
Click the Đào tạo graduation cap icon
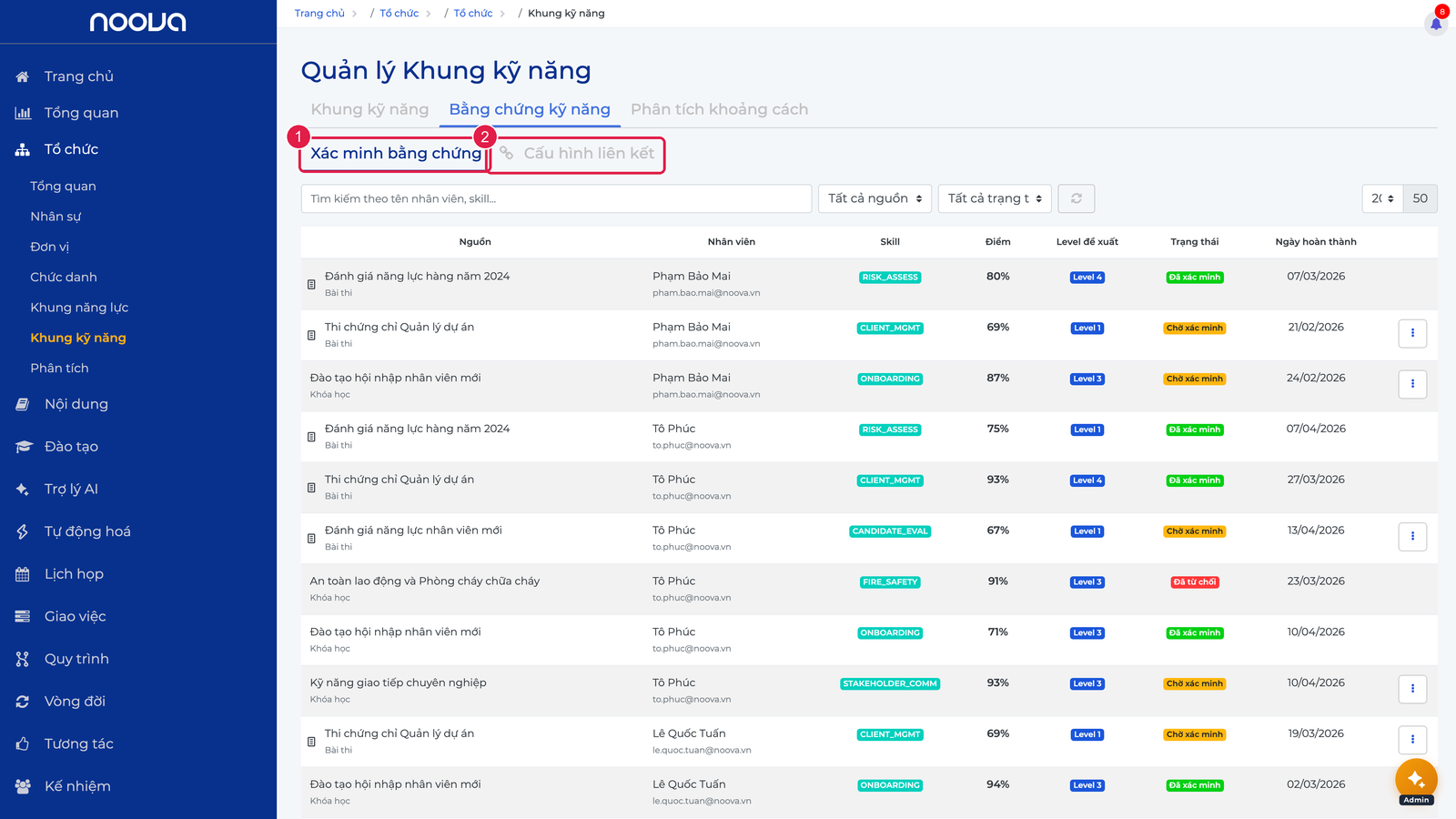[23, 447]
